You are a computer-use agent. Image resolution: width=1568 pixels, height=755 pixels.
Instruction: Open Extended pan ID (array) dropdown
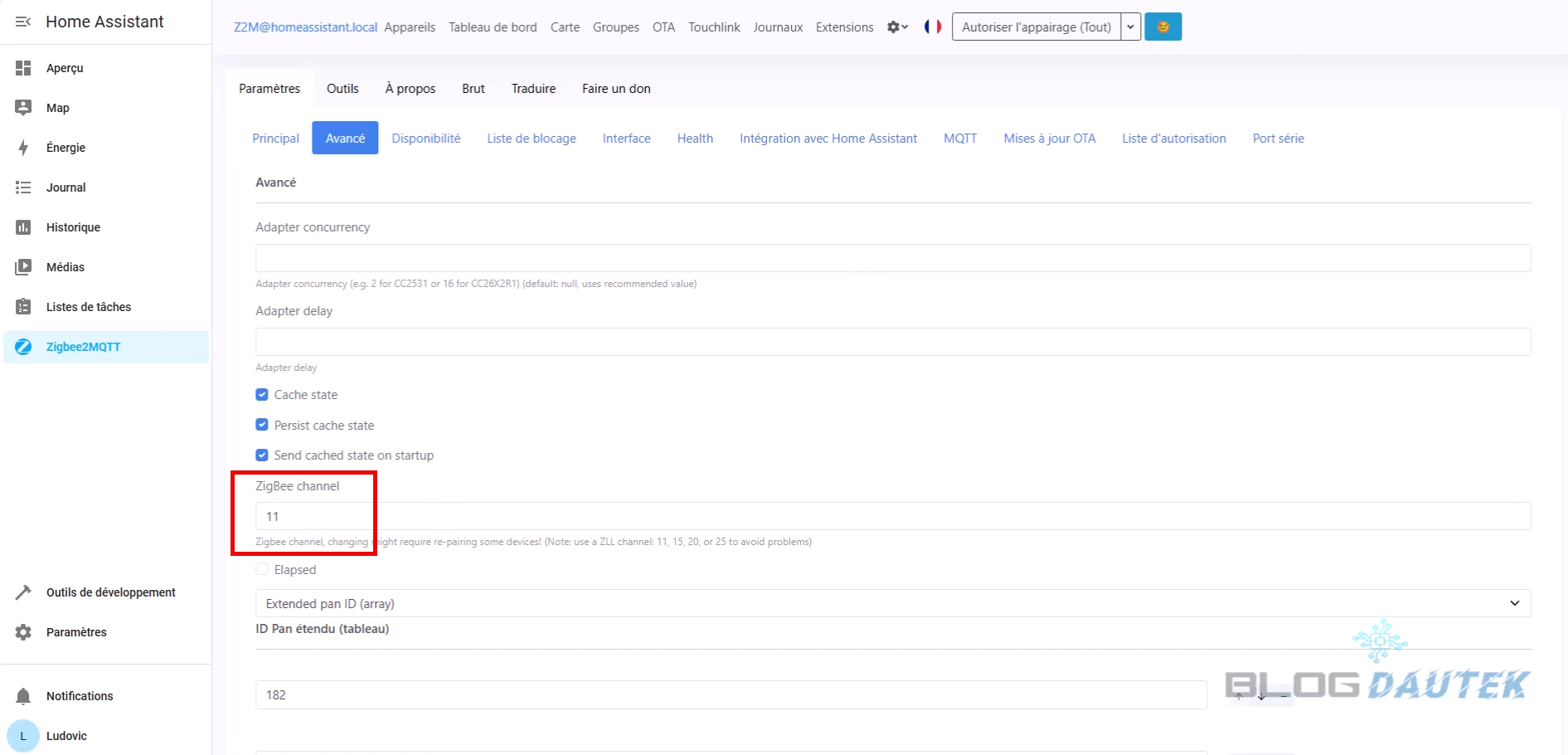click(x=892, y=603)
